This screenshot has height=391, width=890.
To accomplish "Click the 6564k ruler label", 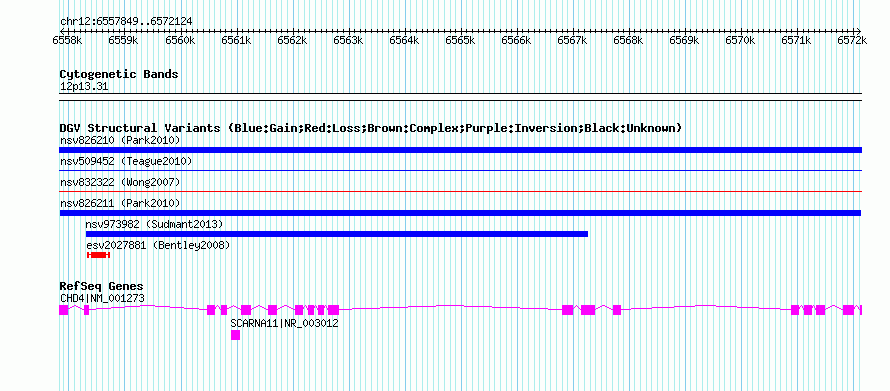I will (404, 40).
